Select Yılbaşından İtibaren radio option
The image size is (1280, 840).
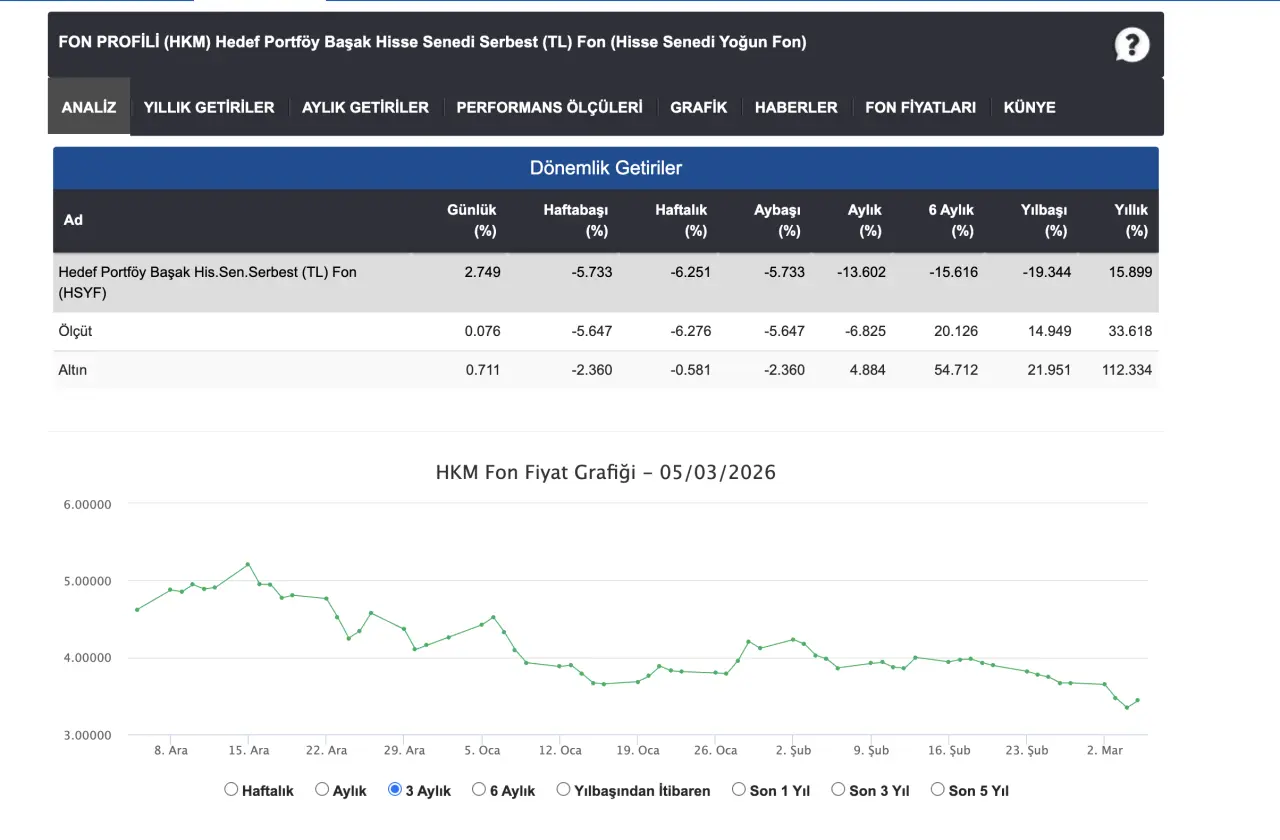[564, 789]
